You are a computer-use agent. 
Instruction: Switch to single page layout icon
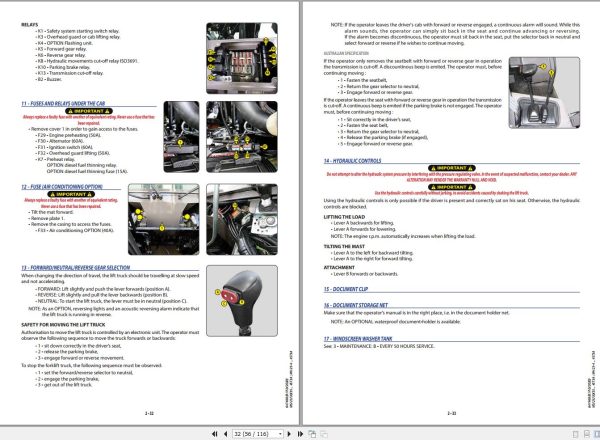[x=575, y=434]
